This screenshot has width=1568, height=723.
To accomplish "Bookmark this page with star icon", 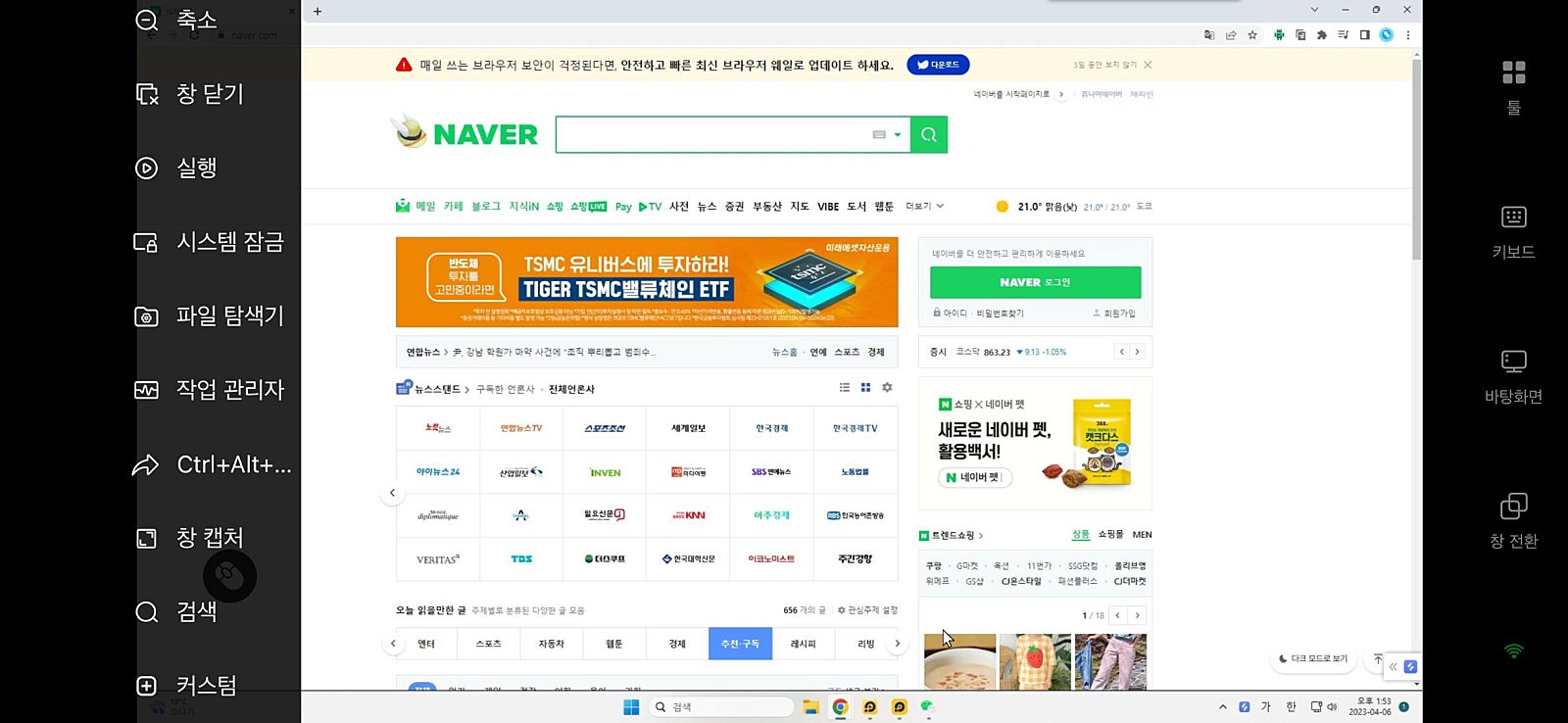I will pyautogui.click(x=1252, y=35).
